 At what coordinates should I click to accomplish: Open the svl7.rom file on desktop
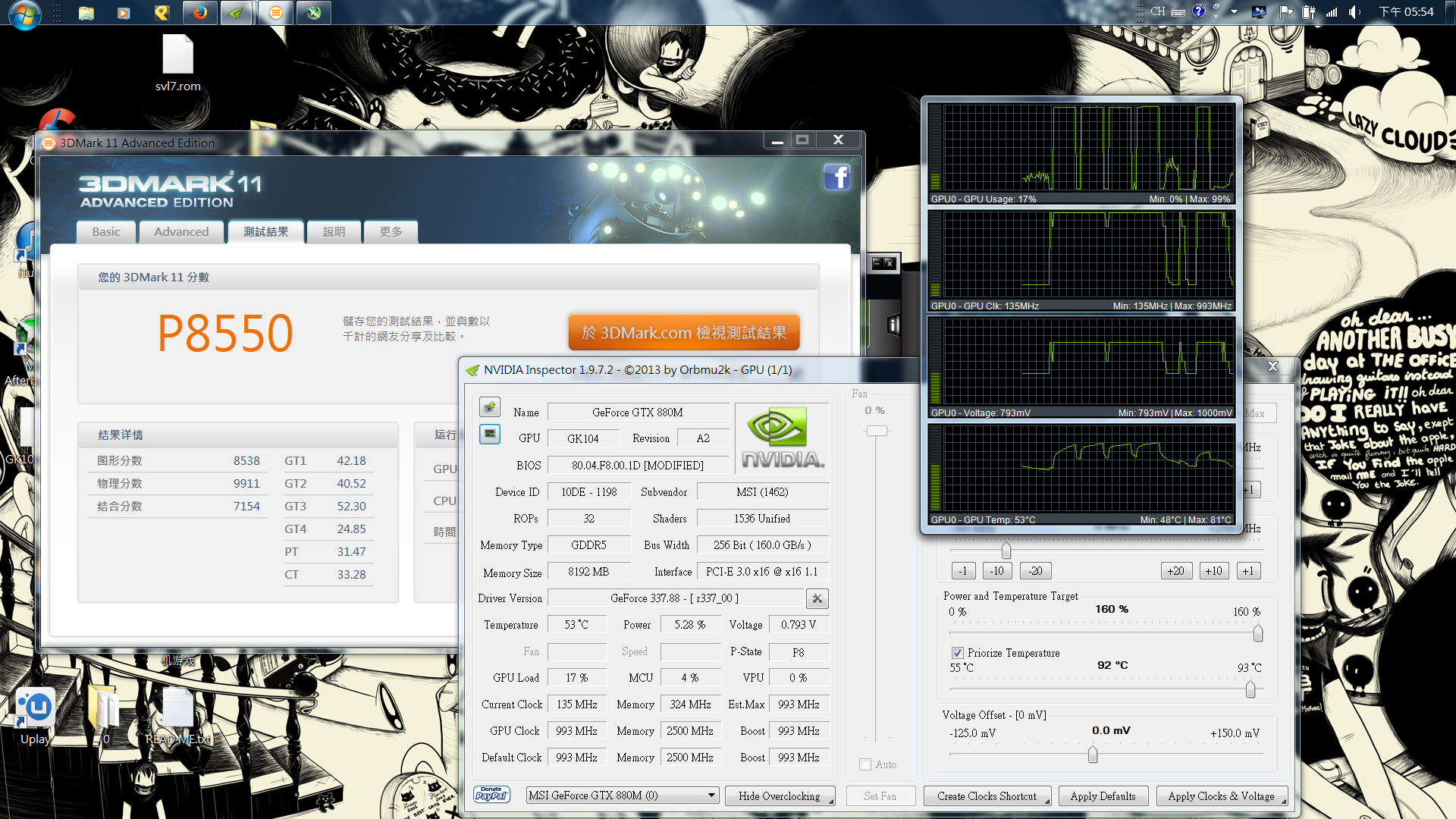[x=177, y=64]
